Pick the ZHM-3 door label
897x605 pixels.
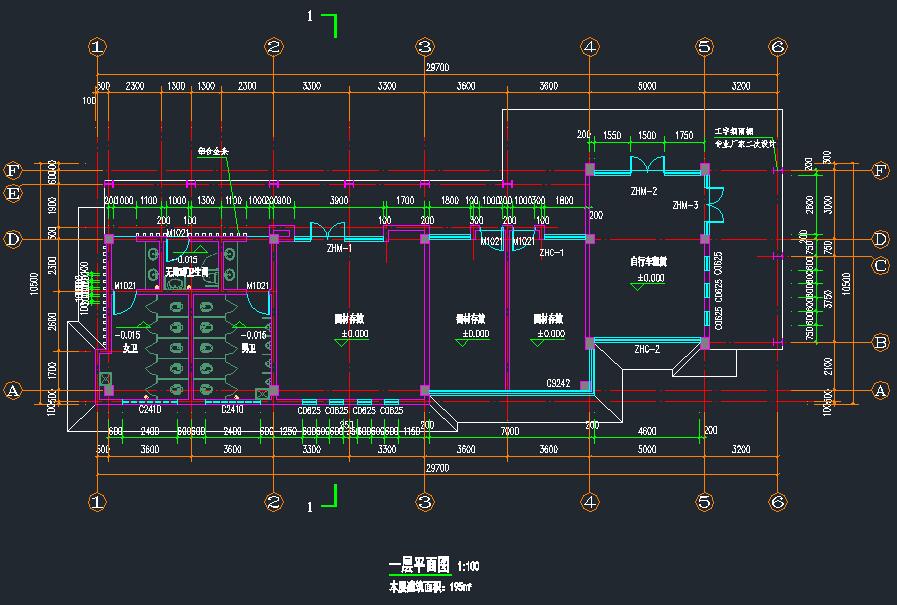[x=685, y=205]
